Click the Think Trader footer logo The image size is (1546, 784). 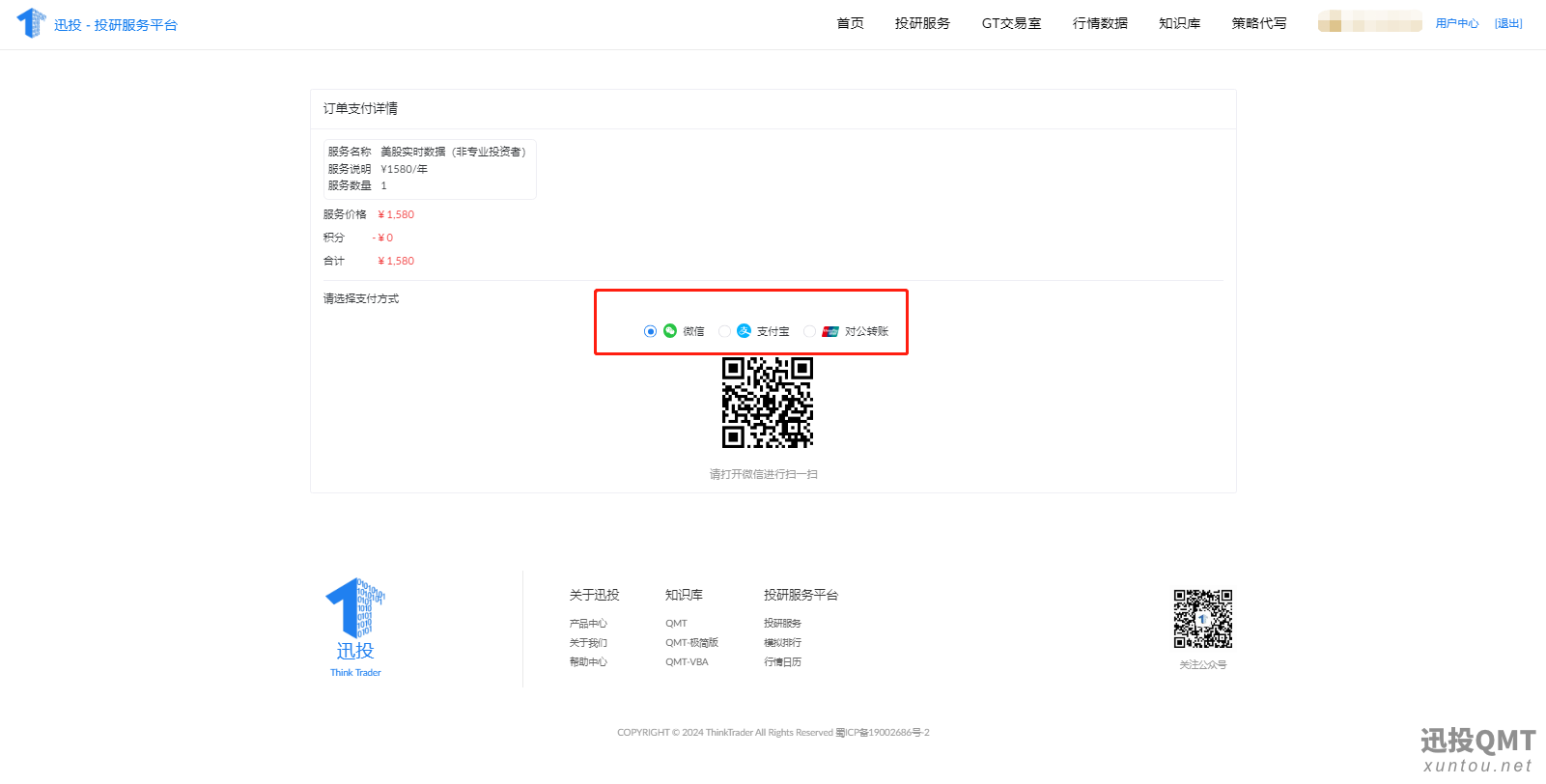(x=355, y=628)
